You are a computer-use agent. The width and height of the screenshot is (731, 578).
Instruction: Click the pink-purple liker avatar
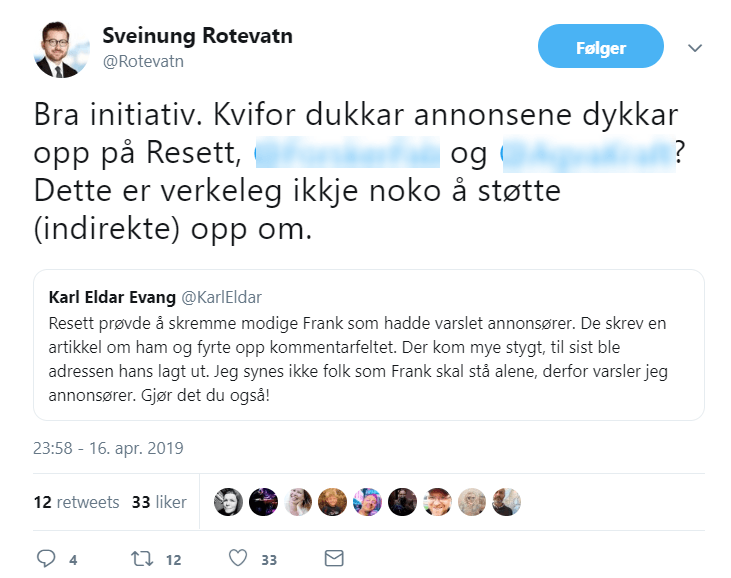[368, 502]
